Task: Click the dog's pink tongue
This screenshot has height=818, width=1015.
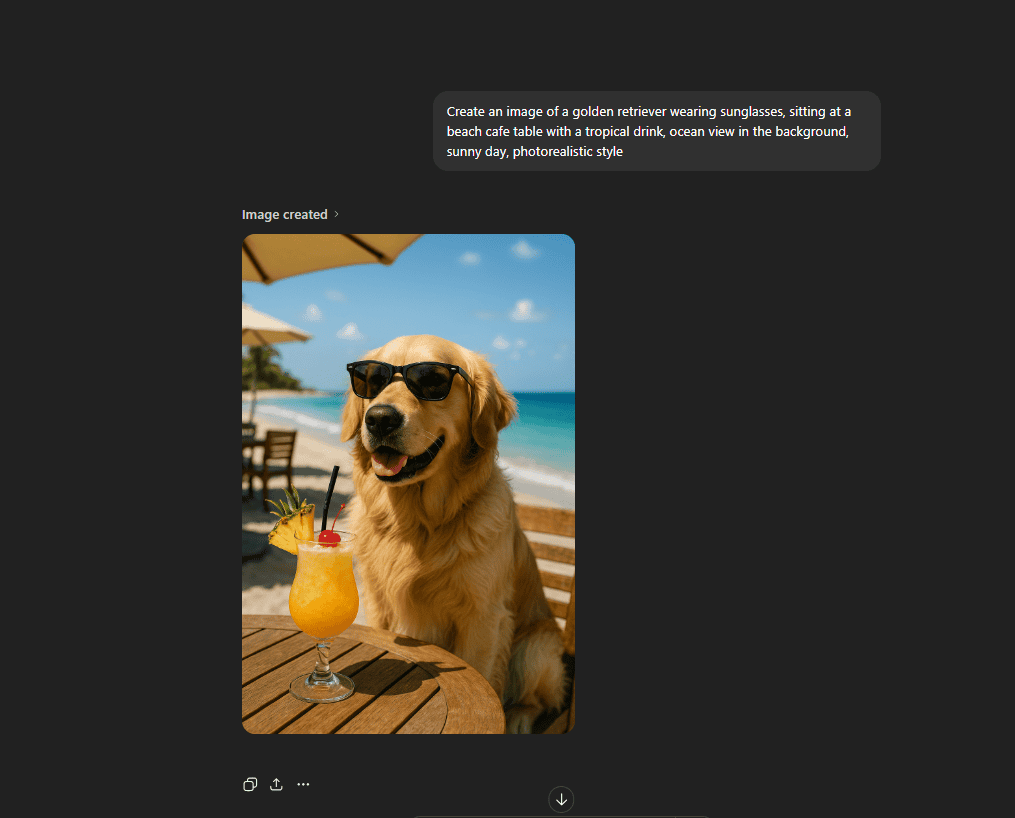Action: [x=392, y=464]
